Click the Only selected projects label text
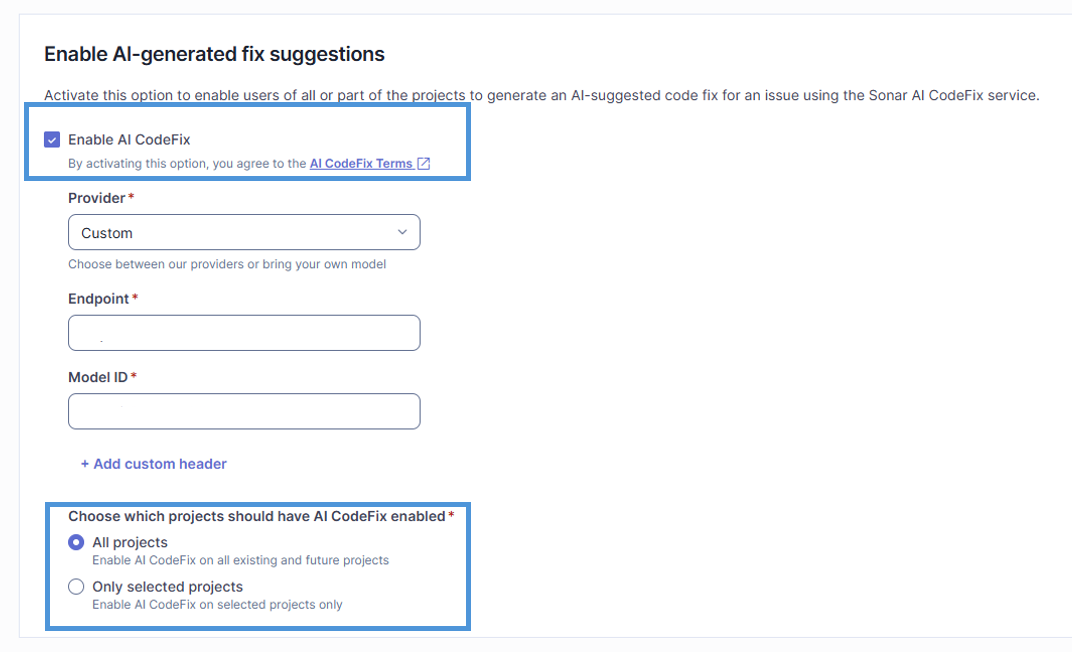The height and width of the screenshot is (670, 1072). point(168,587)
